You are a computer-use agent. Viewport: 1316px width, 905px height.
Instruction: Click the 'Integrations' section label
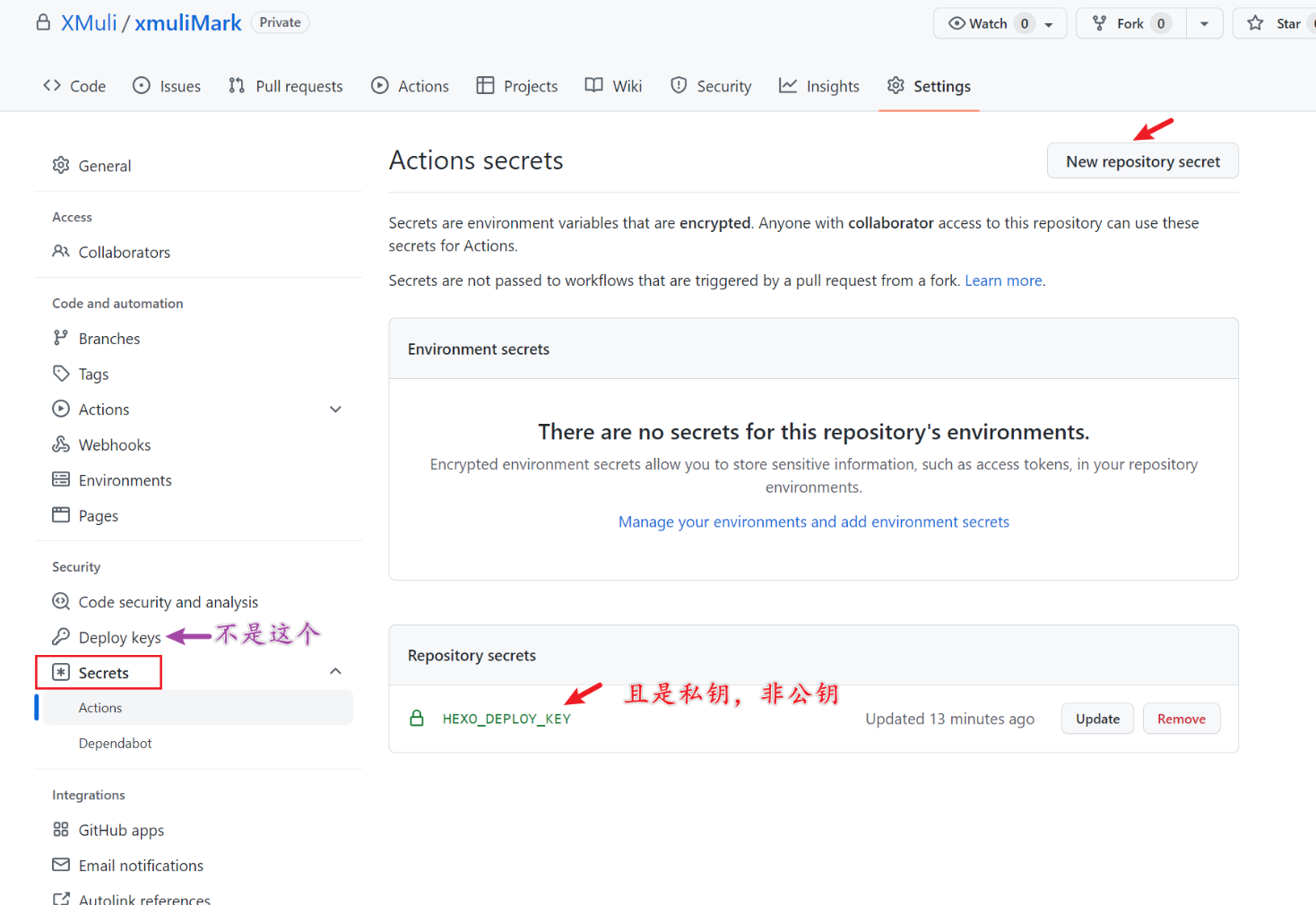point(89,795)
